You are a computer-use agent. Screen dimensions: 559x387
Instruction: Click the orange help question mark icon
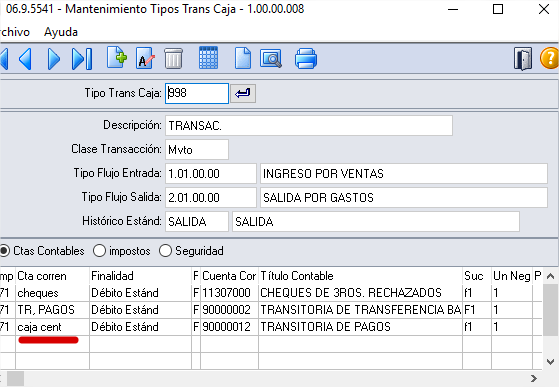pos(549,58)
